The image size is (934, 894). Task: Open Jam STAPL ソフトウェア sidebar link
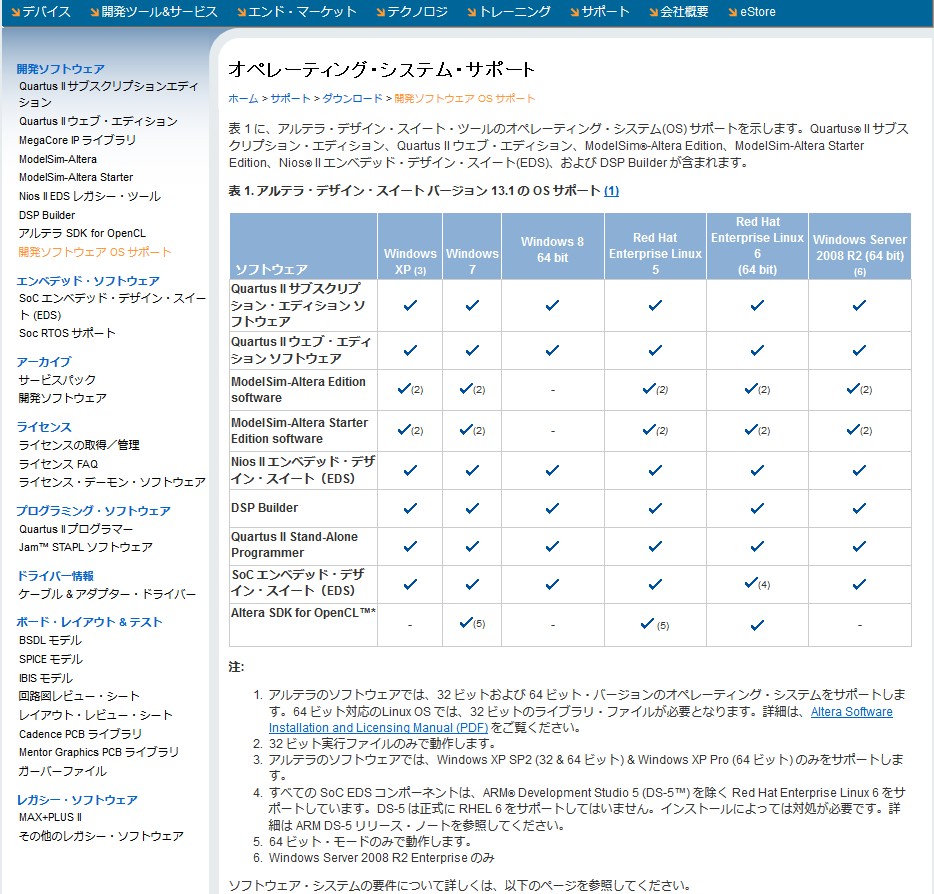click(x=85, y=547)
